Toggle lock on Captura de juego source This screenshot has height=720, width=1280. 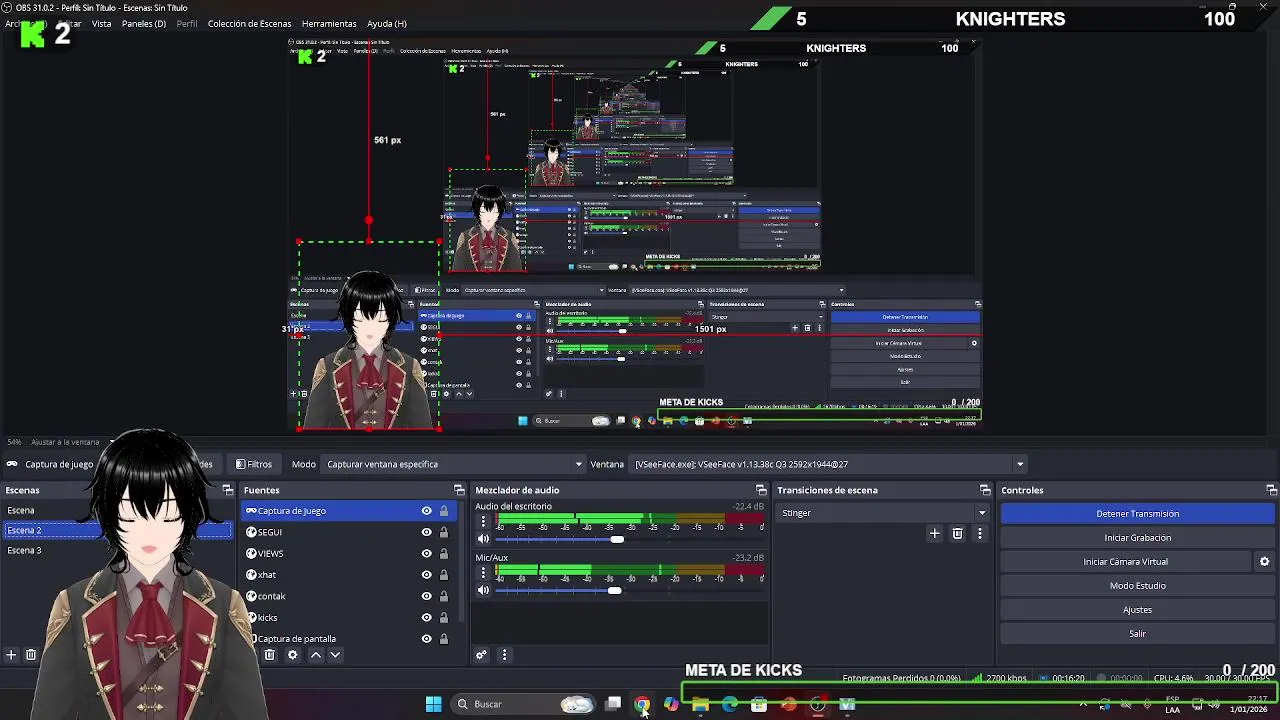click(444, 511)
